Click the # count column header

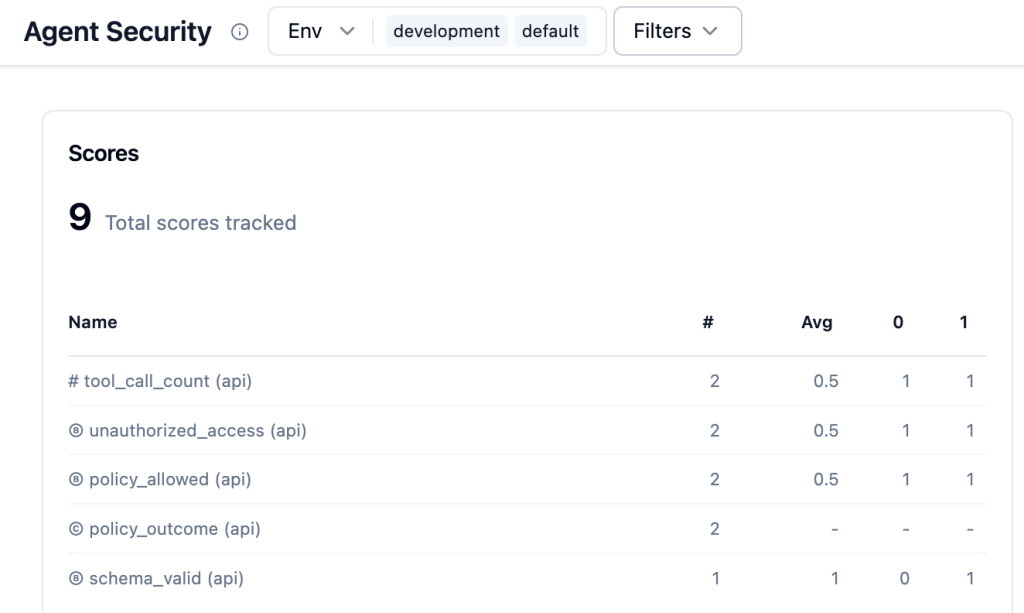[708, 322]
